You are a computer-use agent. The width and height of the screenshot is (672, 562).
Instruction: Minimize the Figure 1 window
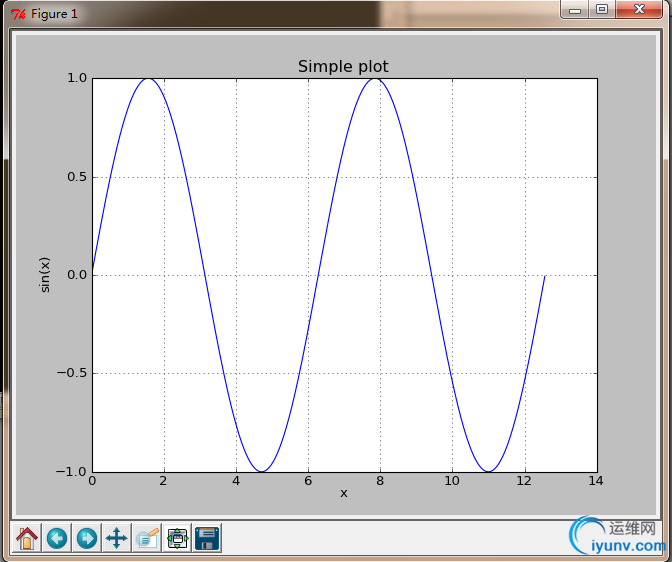(575, 10)
